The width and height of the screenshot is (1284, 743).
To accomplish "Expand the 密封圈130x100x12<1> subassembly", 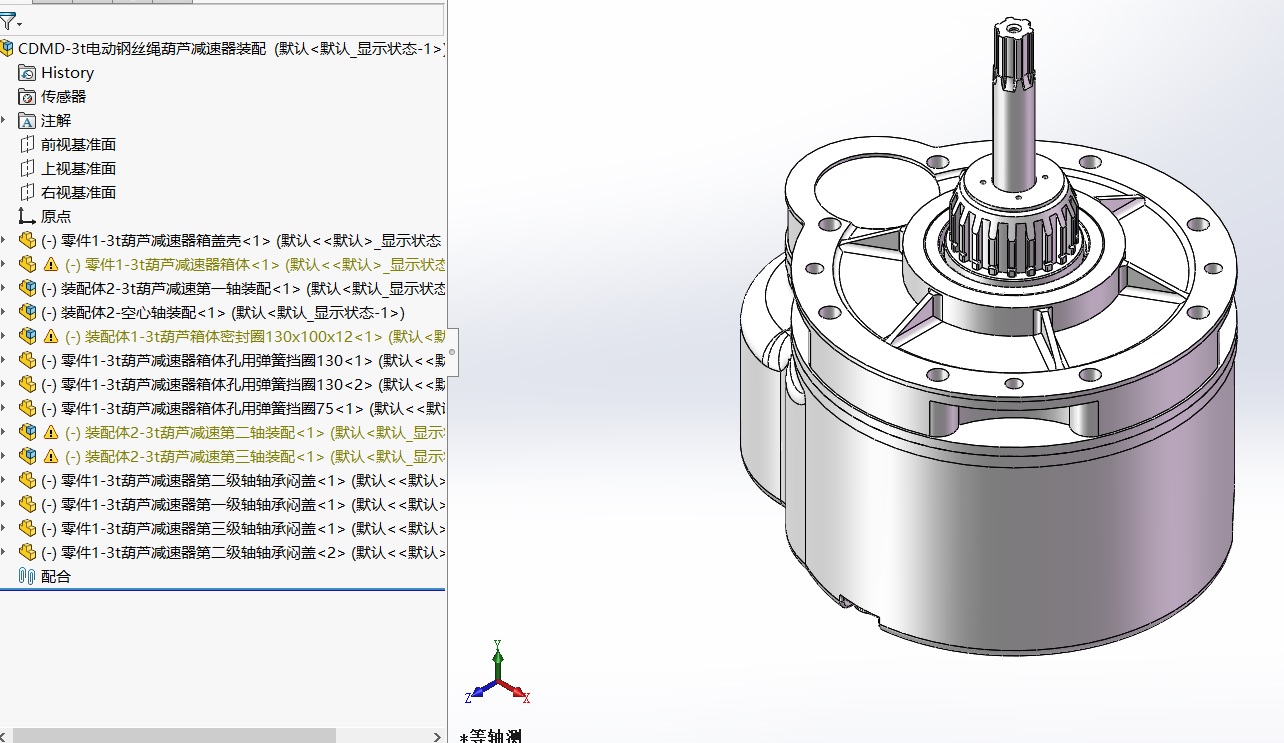I will click(4, 336).
